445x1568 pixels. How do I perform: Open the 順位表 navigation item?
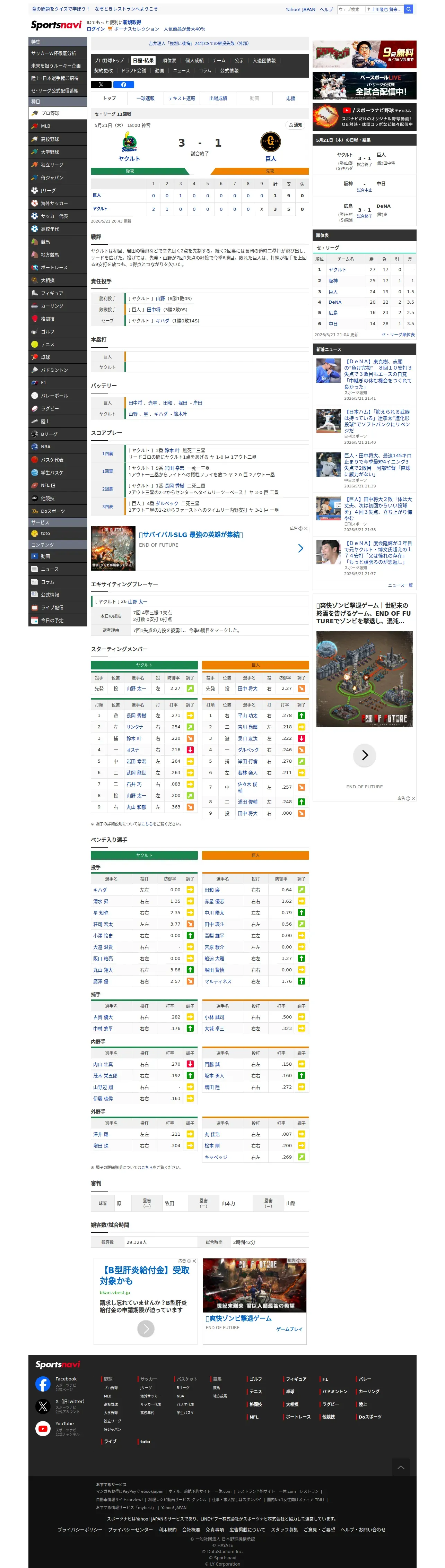tap(169, 61)
